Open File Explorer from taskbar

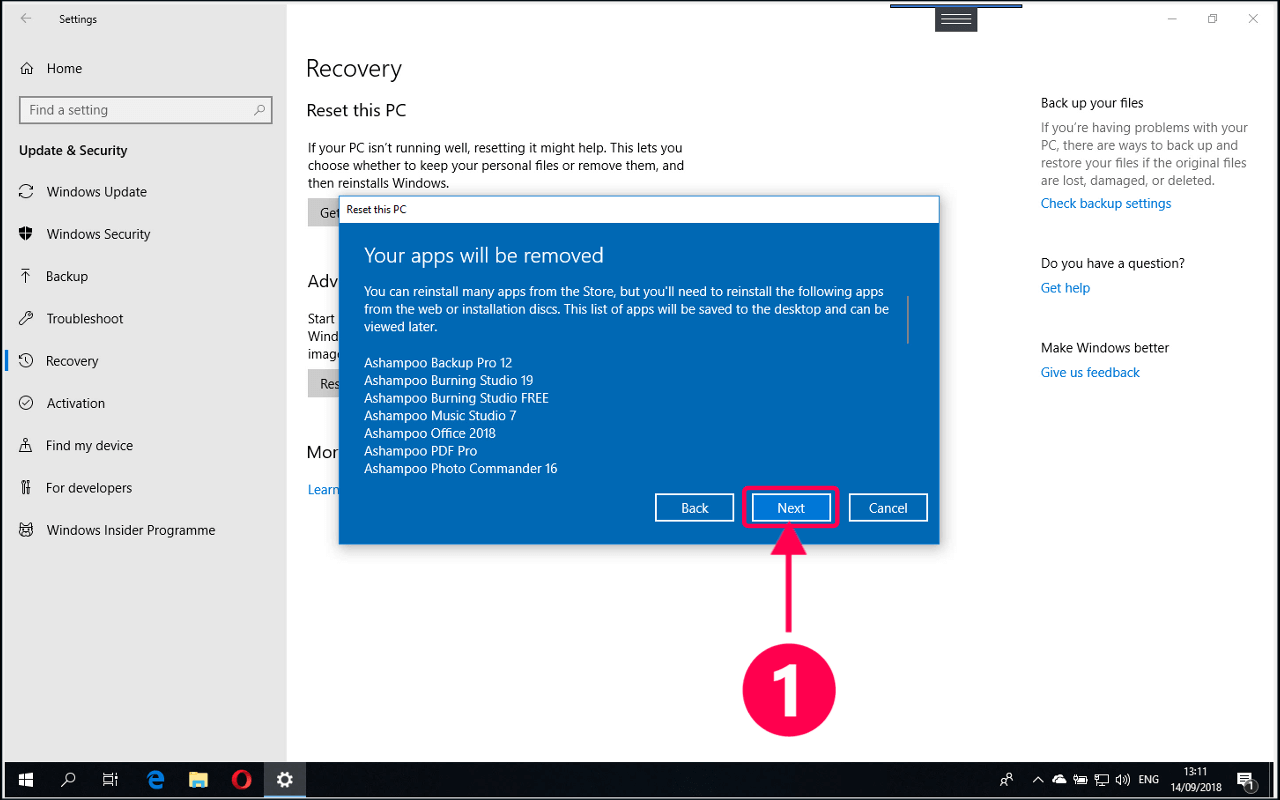coord(198,780)
